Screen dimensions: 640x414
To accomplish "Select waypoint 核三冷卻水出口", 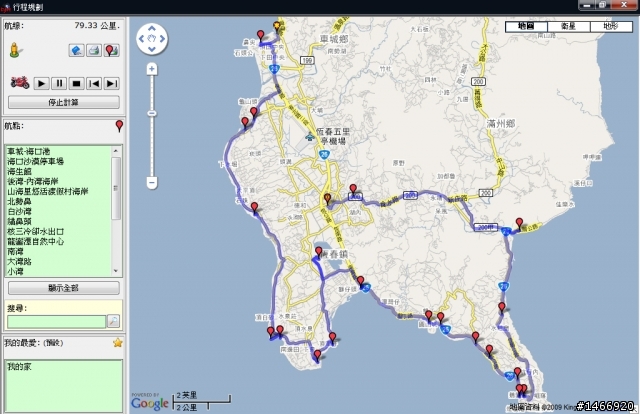I will (36, 231).
